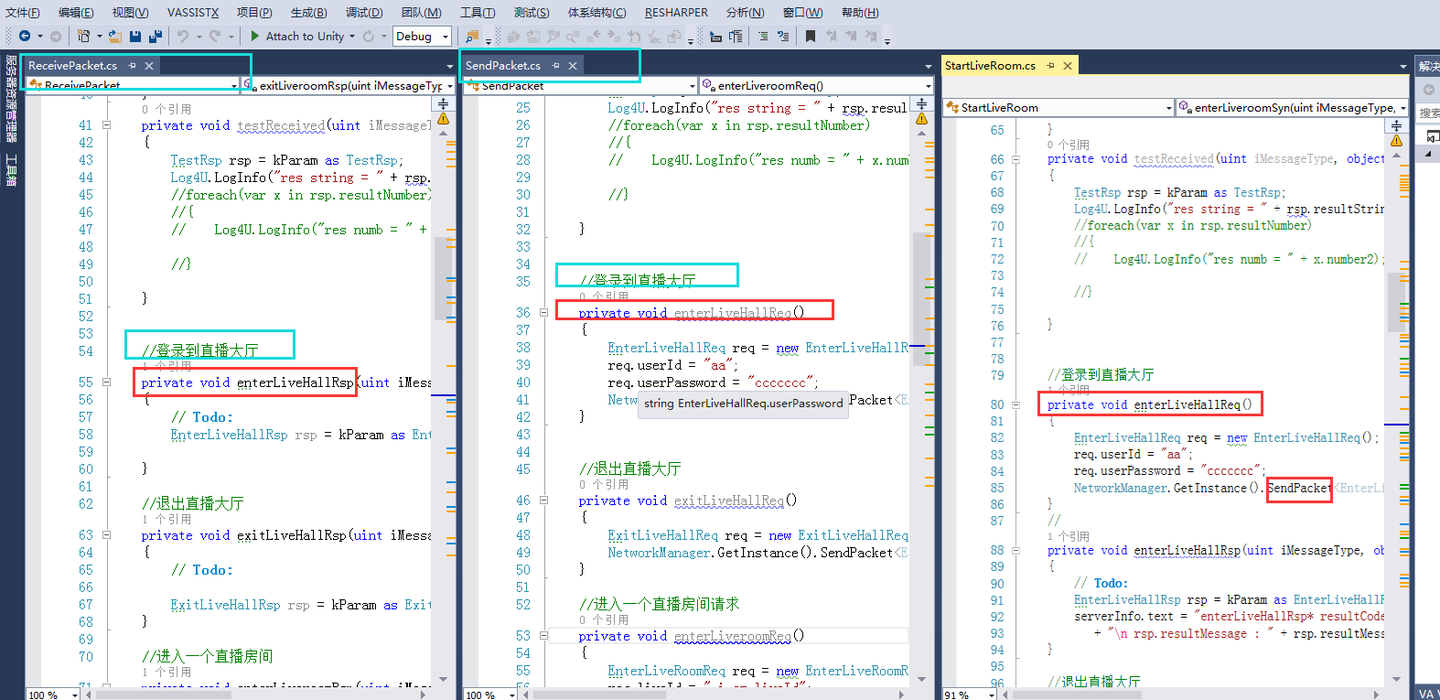Toggle the pin on StartLiveRoom.cs tab
The height and width of the screenshot is (700, 1440).
coord(1051,65)
